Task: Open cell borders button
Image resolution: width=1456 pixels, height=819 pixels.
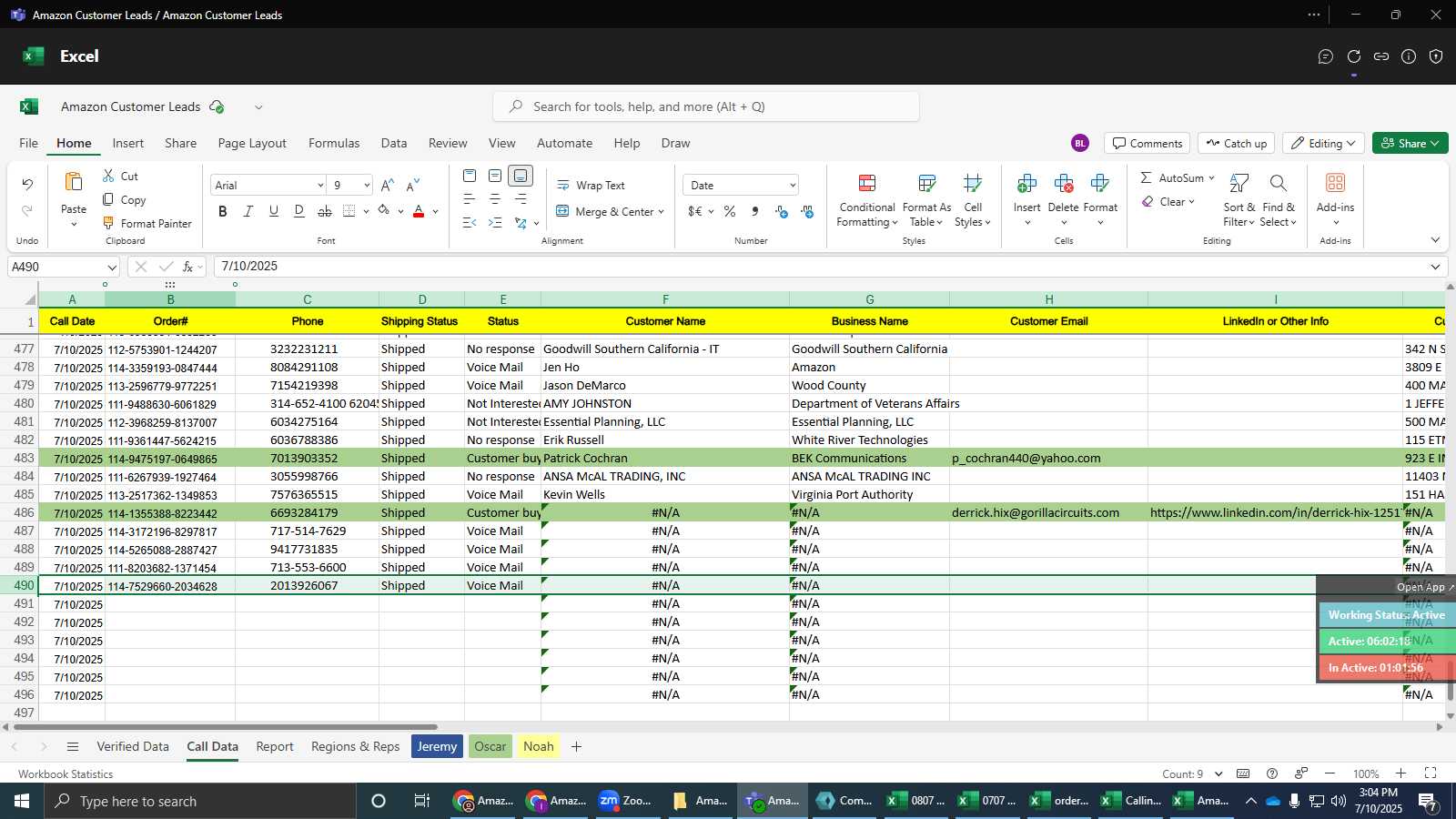Action: 349,211
